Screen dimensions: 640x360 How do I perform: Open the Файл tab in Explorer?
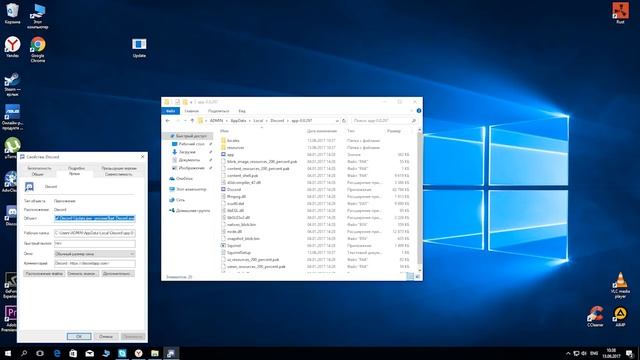(x=171, y=111)
